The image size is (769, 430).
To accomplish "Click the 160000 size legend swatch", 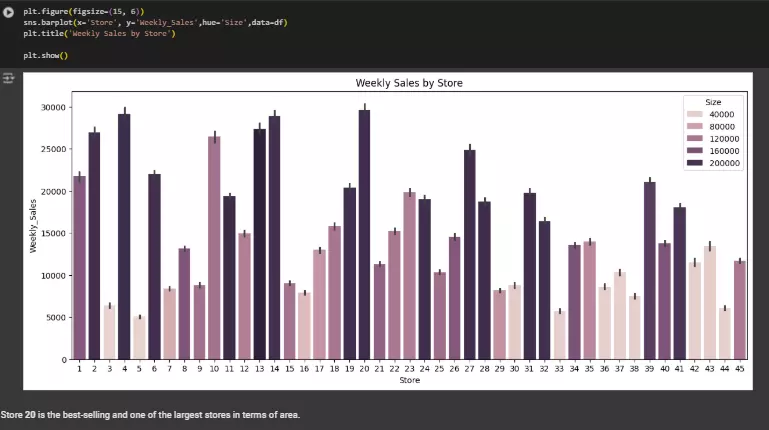I will [x=695, y=151].
